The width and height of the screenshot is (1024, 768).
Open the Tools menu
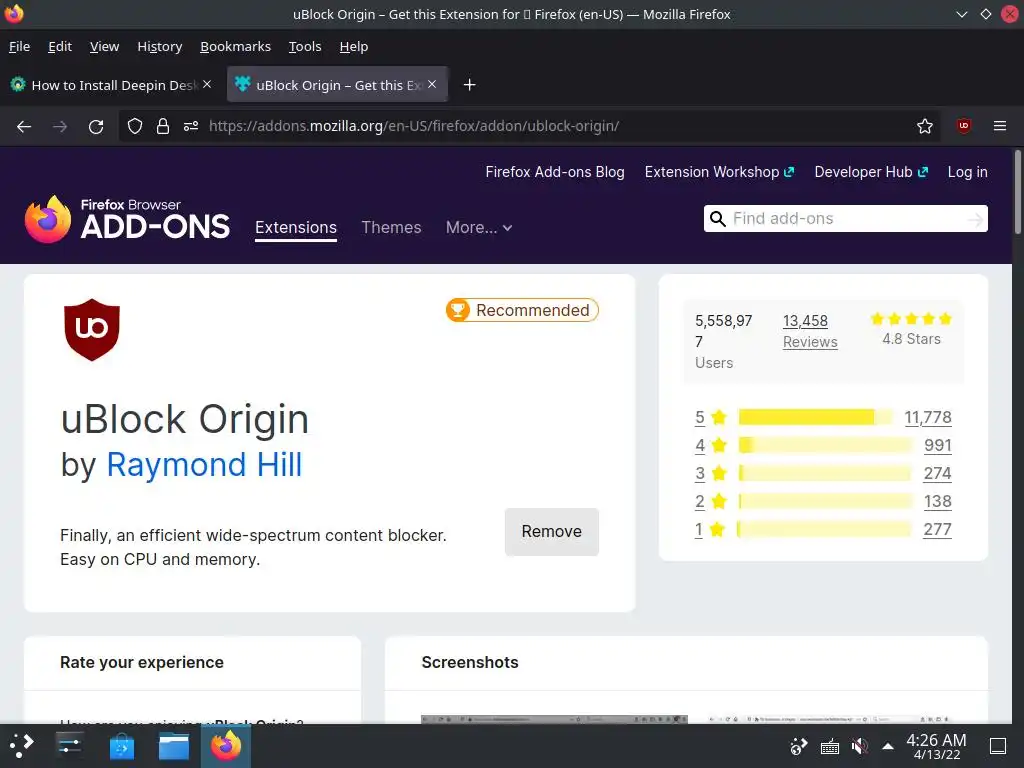305,46
